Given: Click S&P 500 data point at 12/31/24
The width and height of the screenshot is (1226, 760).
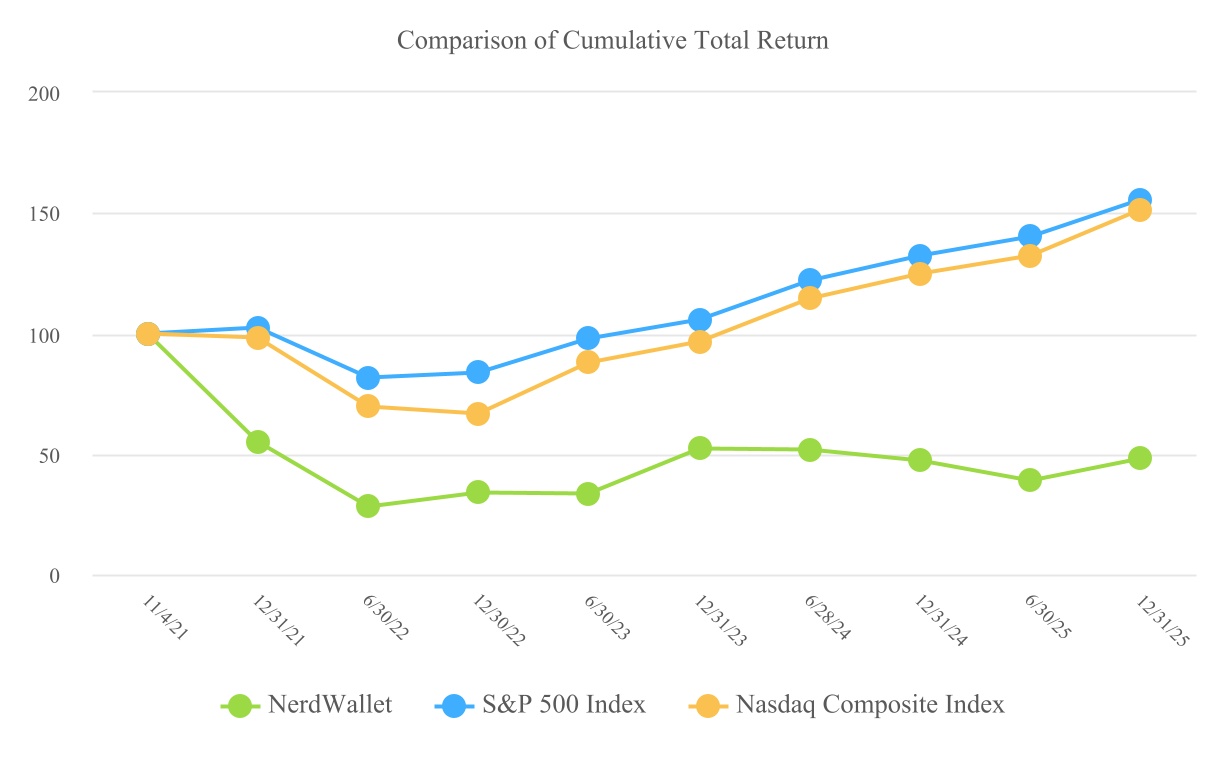Looking at the screenshot, I should coord(920,256).
